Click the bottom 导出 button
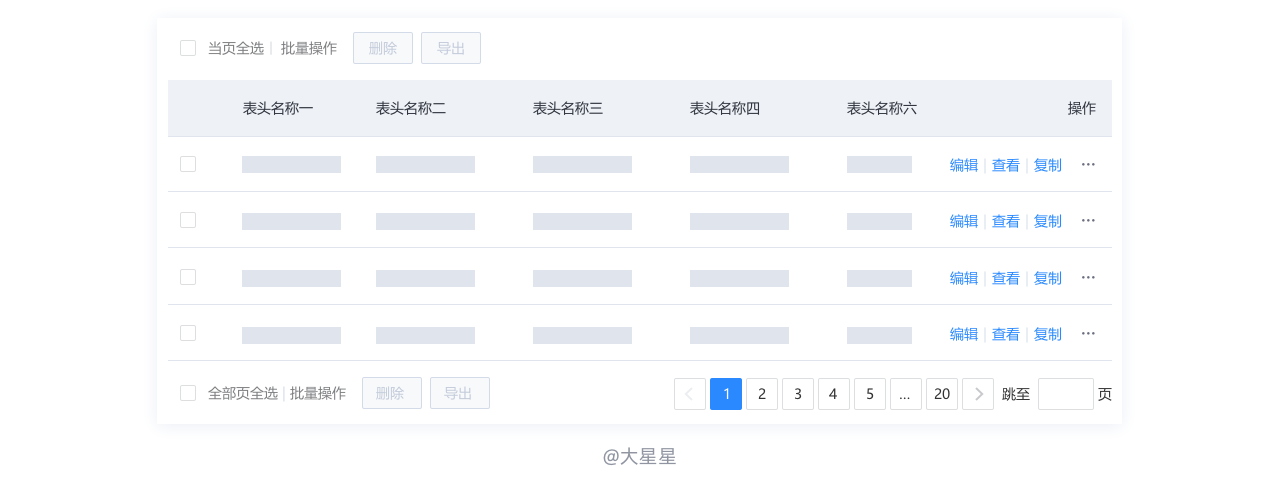Image resolution: width=1280 pixels, height=501 pixels. pyautogui.click(x=460, y=393)
